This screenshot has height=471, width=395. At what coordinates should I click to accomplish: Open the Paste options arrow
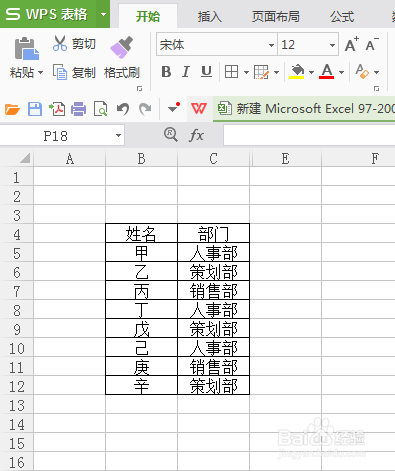41,72
